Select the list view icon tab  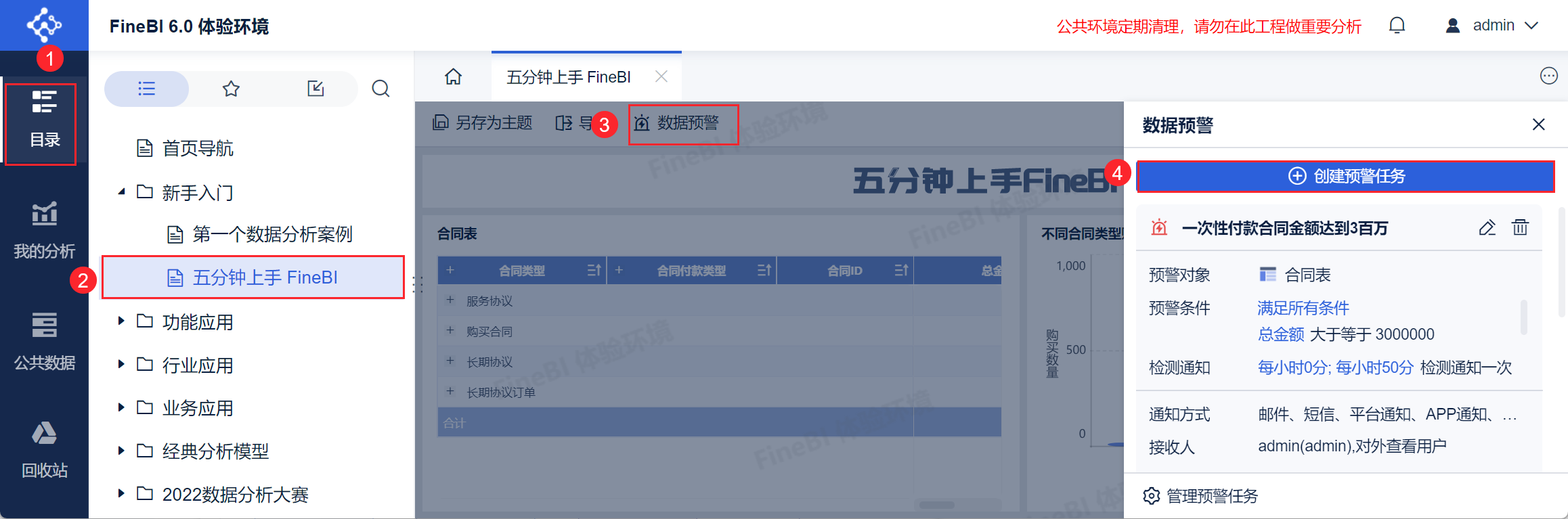pos(146,89)
